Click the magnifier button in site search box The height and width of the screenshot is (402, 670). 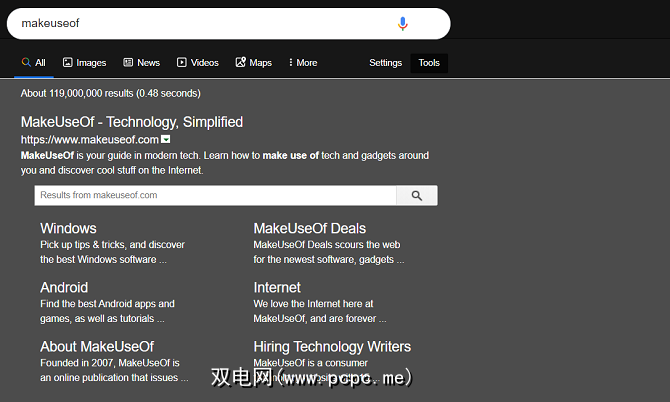click(x=417, y=196)
